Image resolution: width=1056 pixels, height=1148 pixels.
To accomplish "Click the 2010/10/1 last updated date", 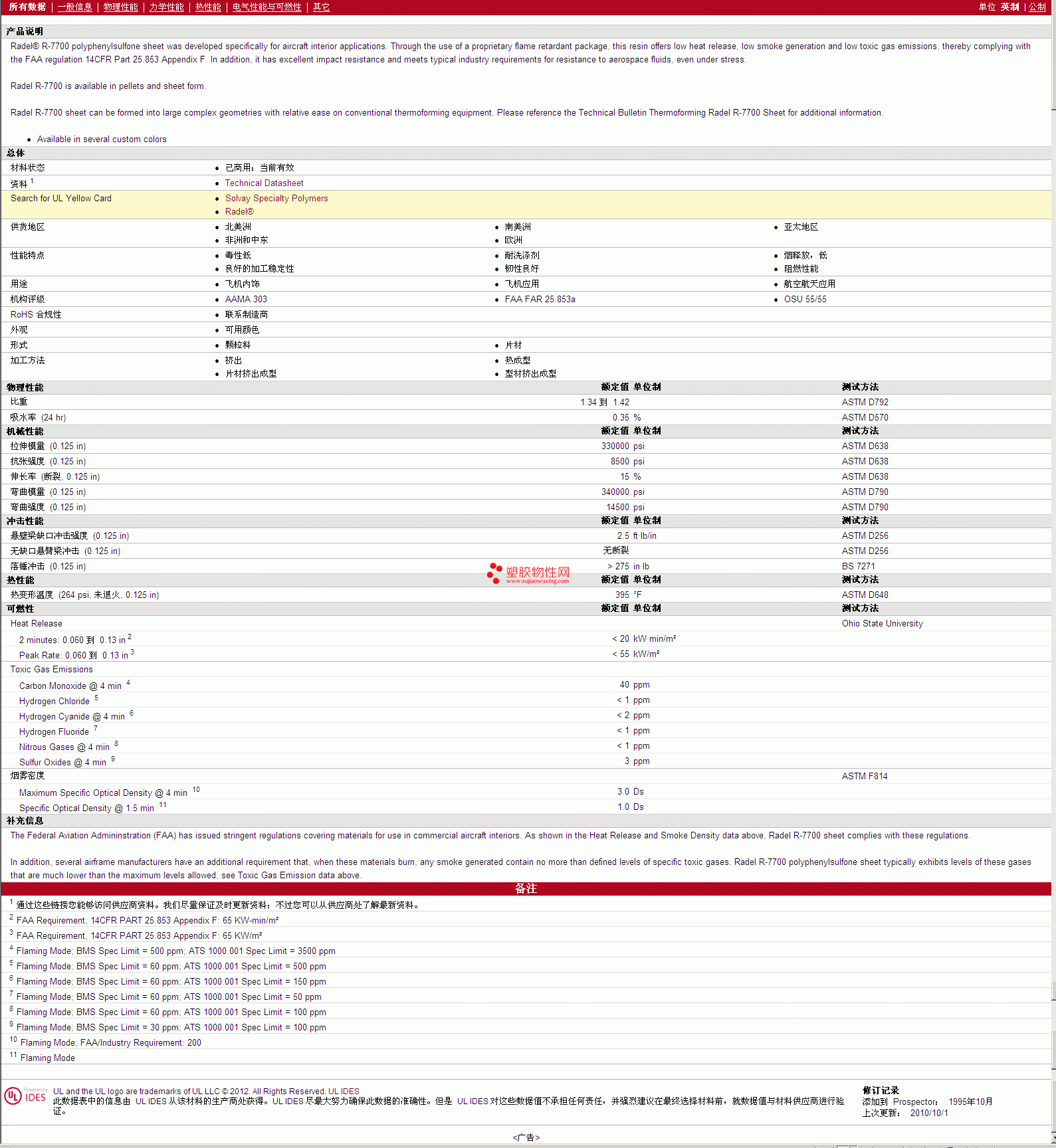I will pyautogui.click(x=928, y=1113).
